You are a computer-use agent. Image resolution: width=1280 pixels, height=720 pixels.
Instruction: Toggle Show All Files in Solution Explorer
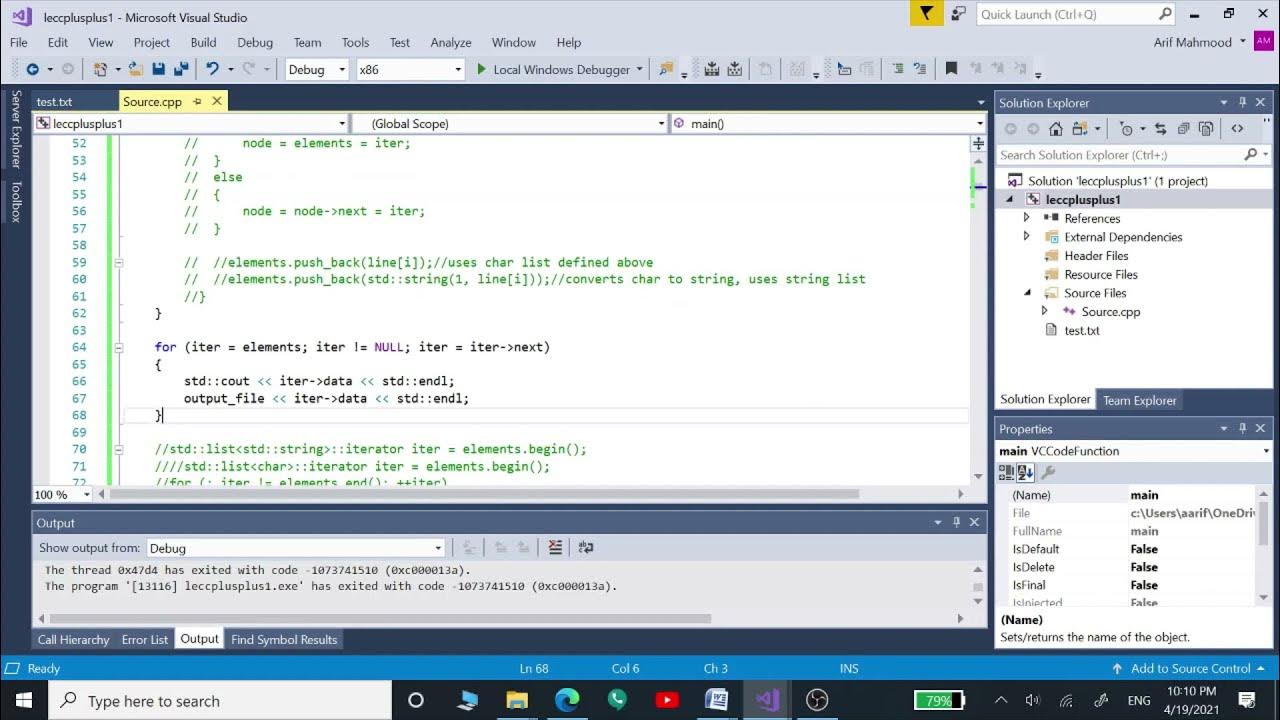1206,128
